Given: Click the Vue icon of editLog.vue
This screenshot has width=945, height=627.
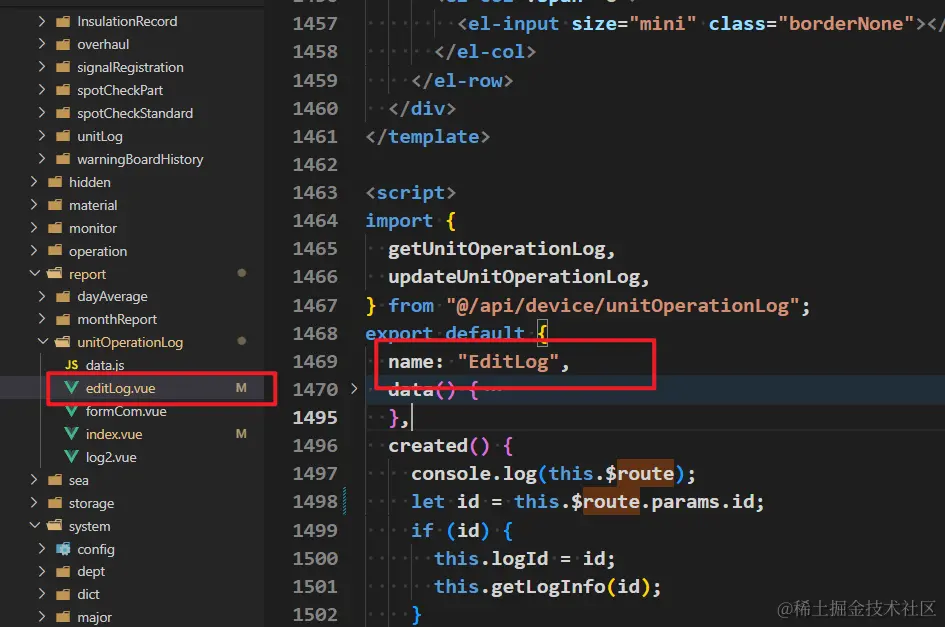Looking at the screenshot, I should pyautogui.click(x=71, y=388).
